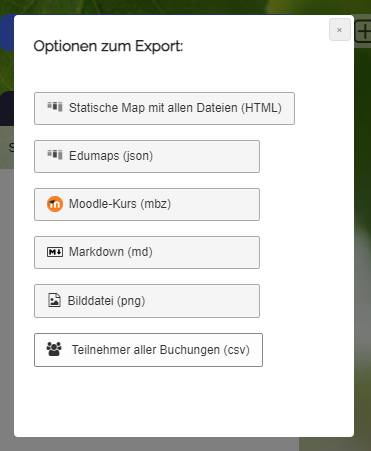Export as Moodle-Kurs (mbz)
The image size is (371, 451).
tap(147, 204)
